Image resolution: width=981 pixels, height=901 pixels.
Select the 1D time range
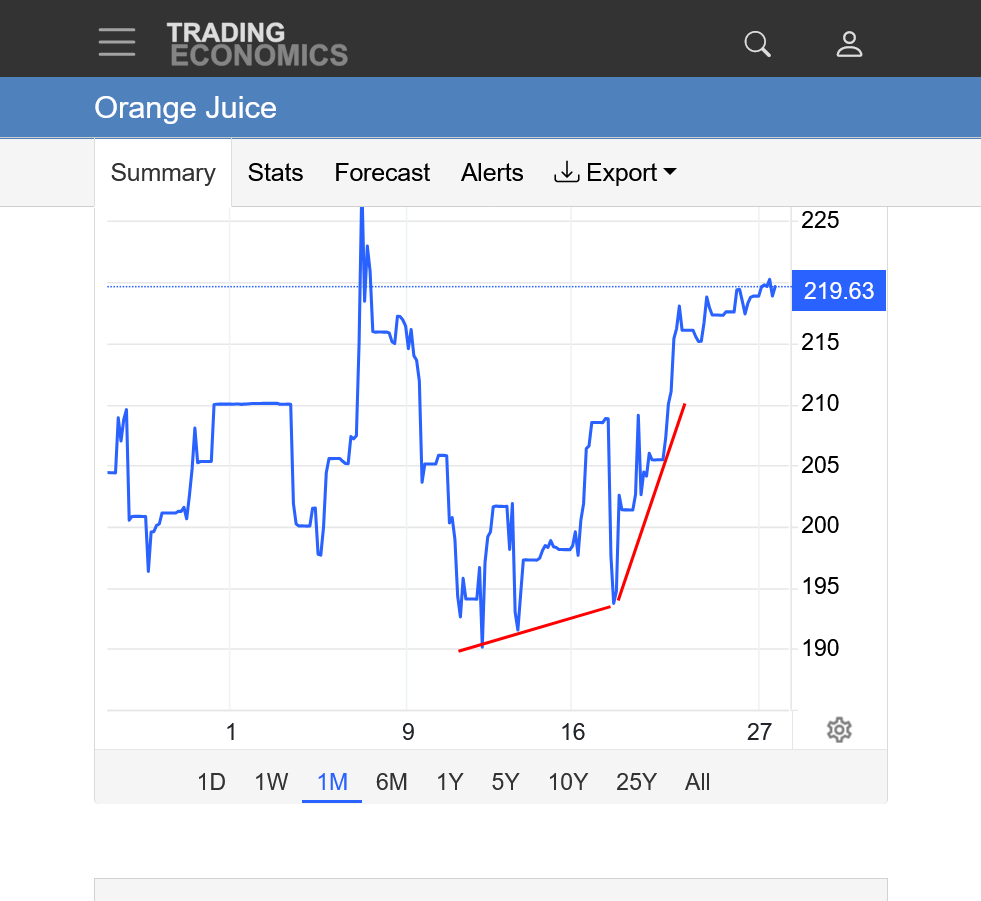point(211,782)
